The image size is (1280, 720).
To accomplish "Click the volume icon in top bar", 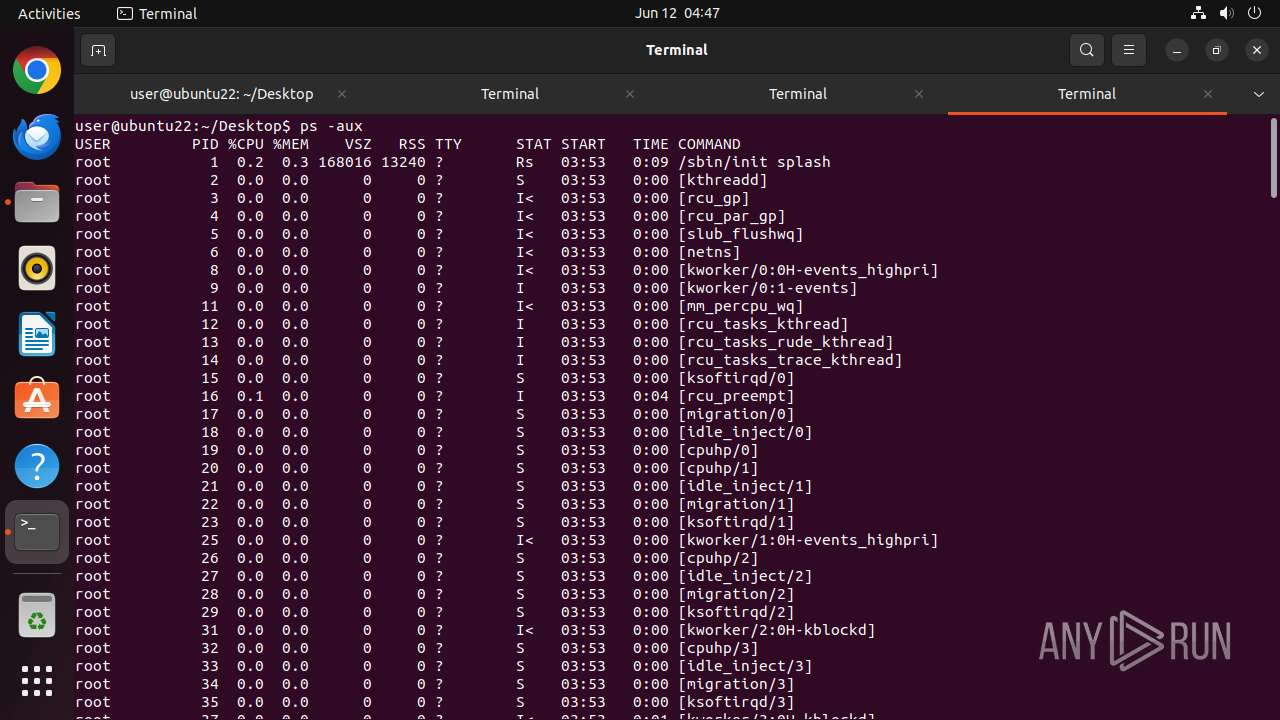I will tap(1226, 13).
